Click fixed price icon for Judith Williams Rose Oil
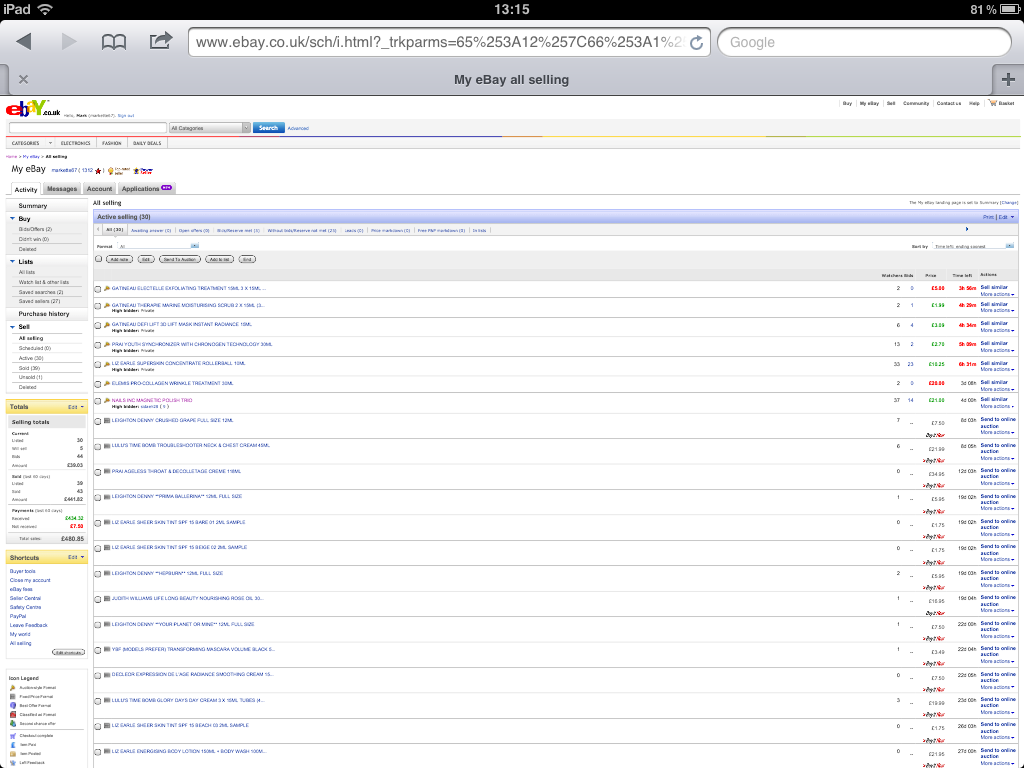The image size is (1024, 768). coord(107,598)
